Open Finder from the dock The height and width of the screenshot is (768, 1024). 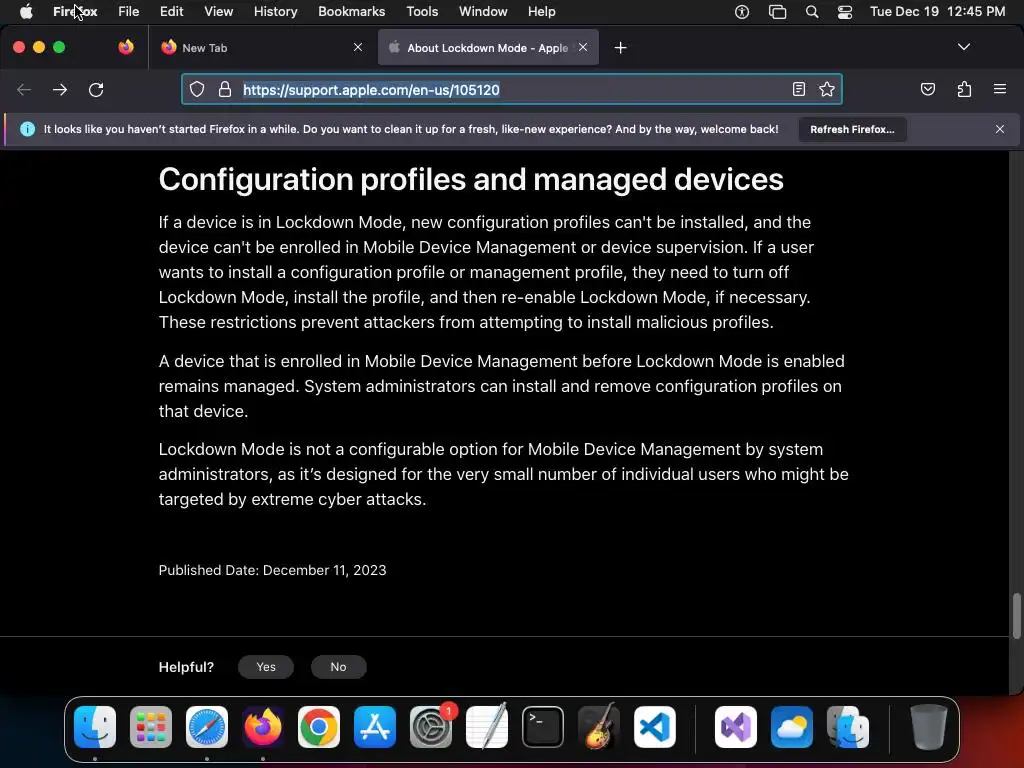click(x=95, y=727)
